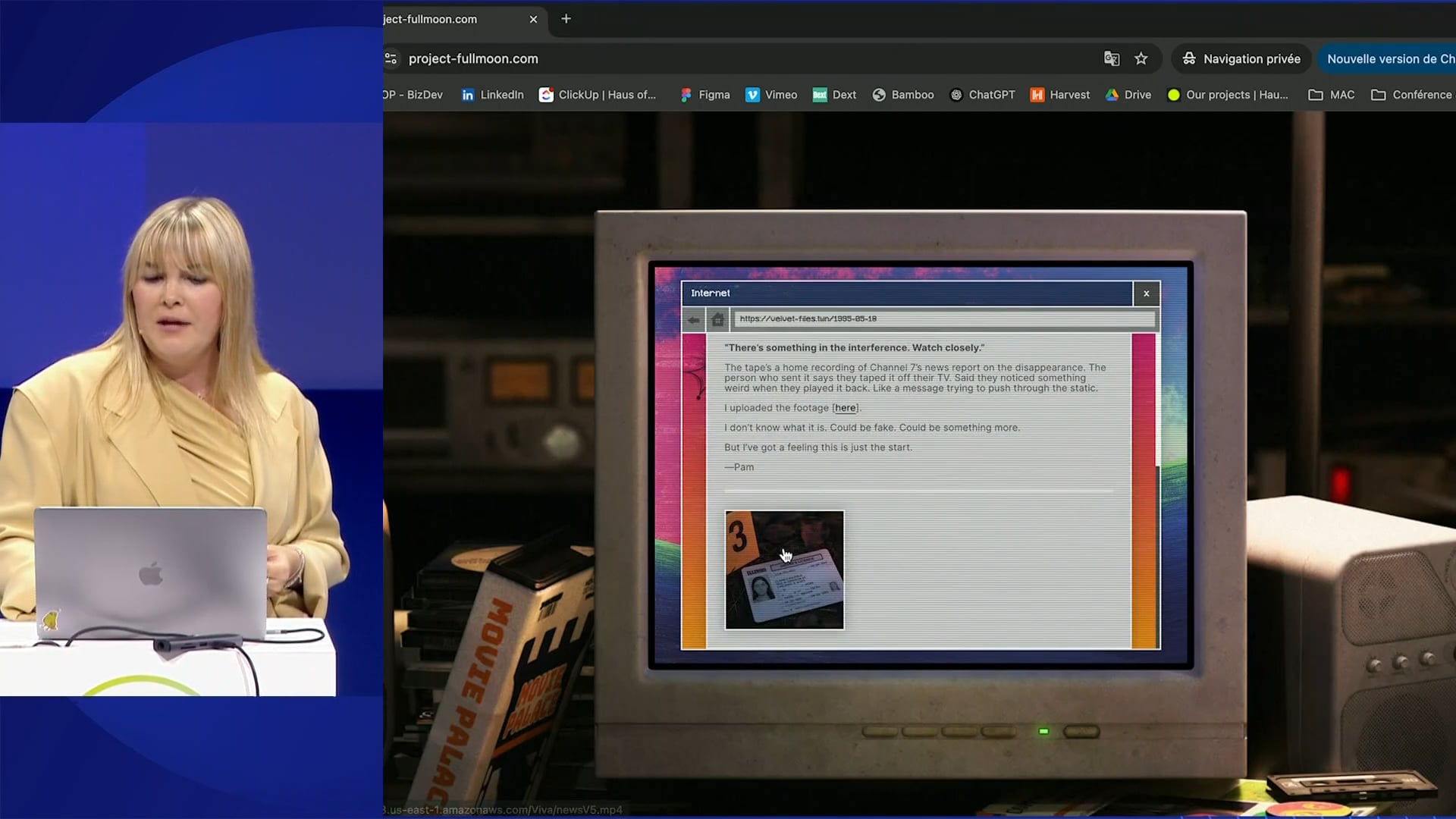Open the Google Translate page icon
The height and width of the screenshot is (819, 1456).
pos(1111,58)
